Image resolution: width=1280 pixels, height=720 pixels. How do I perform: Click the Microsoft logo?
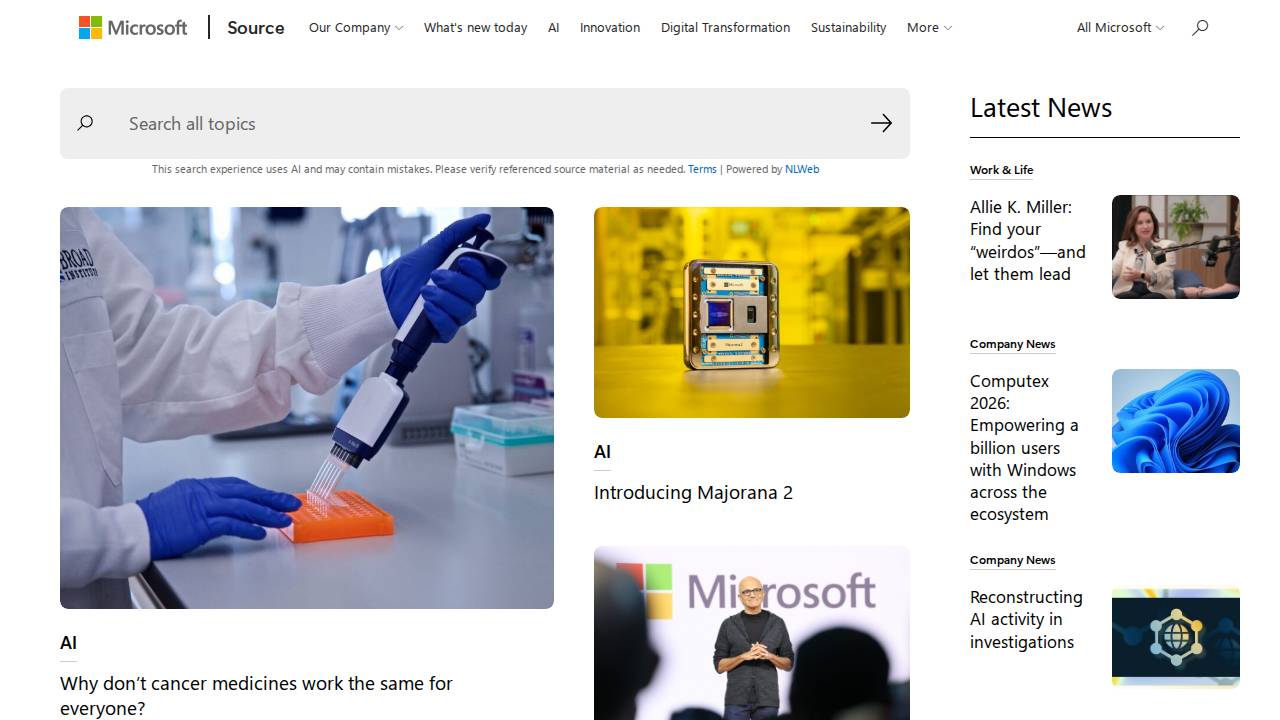pos(133,28)
